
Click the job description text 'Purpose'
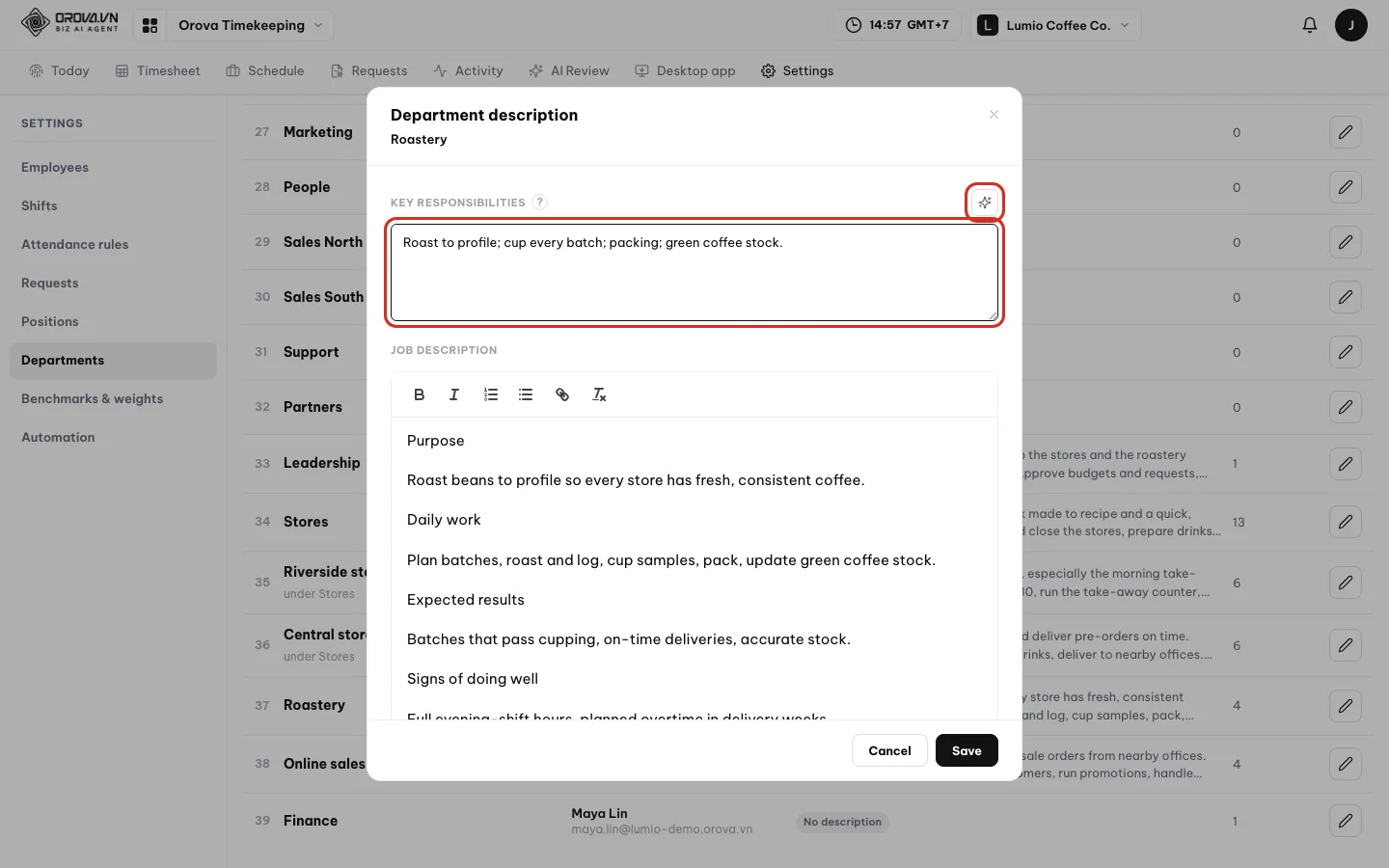point(436,441)
